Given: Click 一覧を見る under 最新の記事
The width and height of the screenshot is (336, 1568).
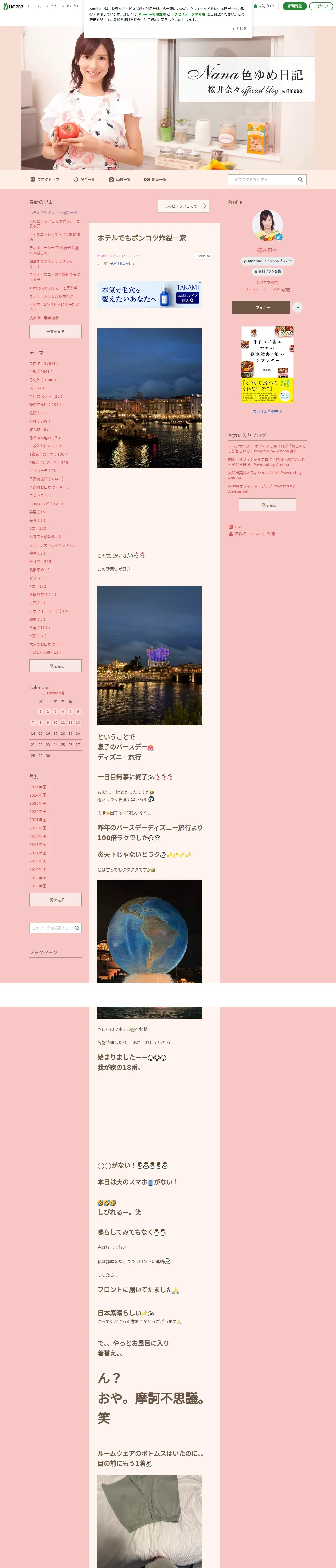Looking at the screenshot, I should pos(55,331).
